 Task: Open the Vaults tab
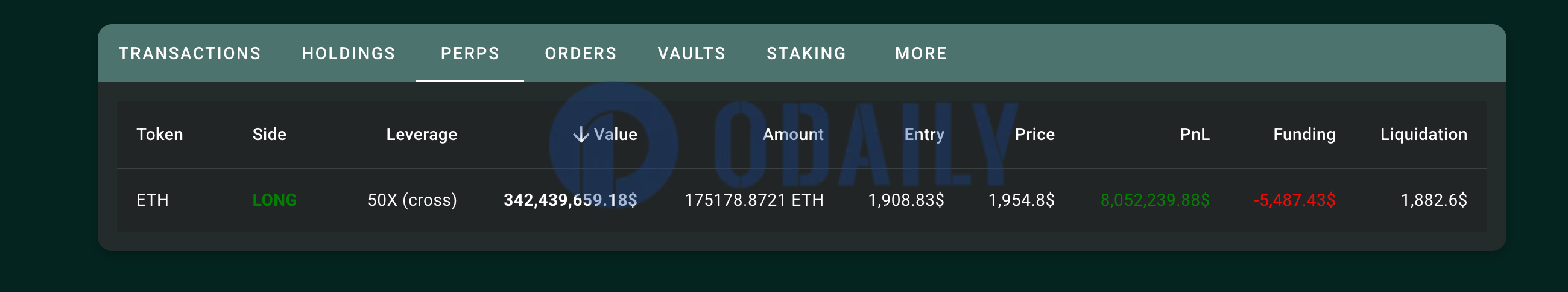[x=692, y=54]
